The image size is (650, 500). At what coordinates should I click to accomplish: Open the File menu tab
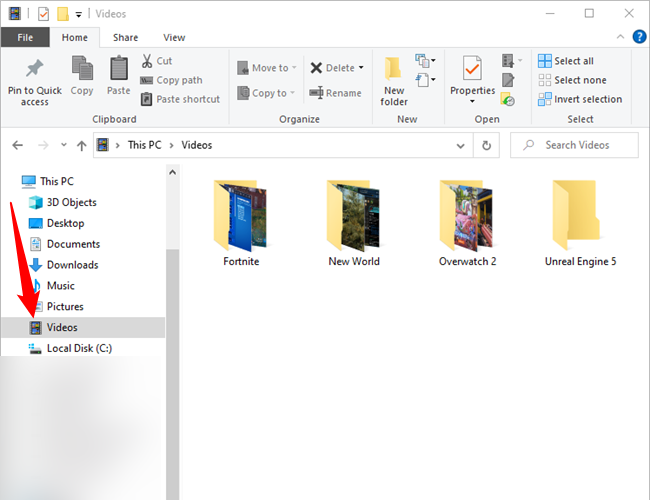point(25,37)
